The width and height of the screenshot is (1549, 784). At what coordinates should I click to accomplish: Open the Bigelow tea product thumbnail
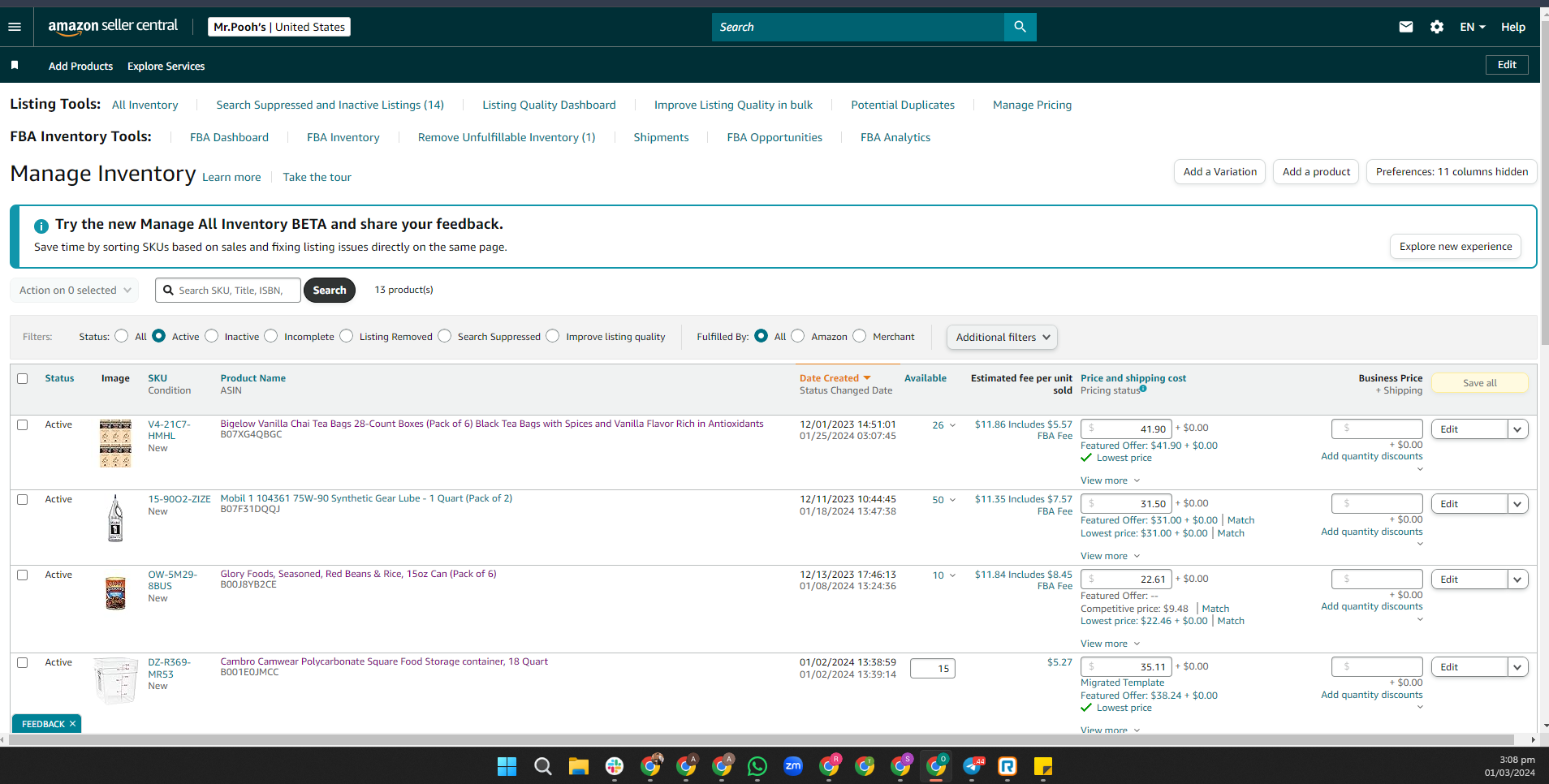[x=115, y=443]
